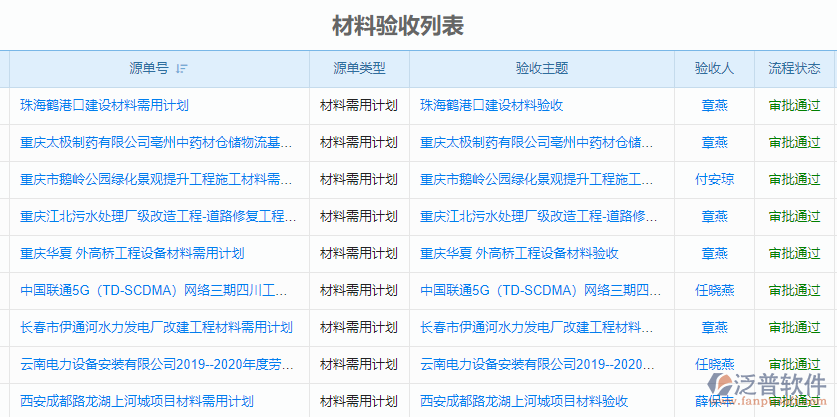Click 审批通过 status in 重庆华夏 row
The height and width of the screenshot is (417, 837).
point(794,253)
